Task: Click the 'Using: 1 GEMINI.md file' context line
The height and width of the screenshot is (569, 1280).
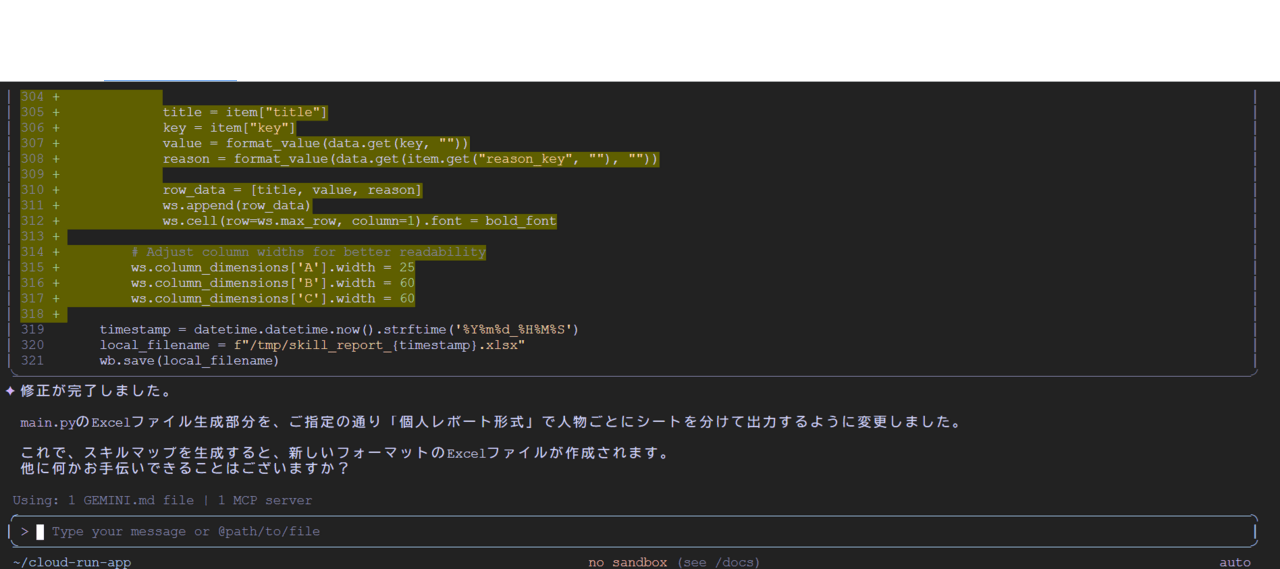Action: click(x=103, y=500)
